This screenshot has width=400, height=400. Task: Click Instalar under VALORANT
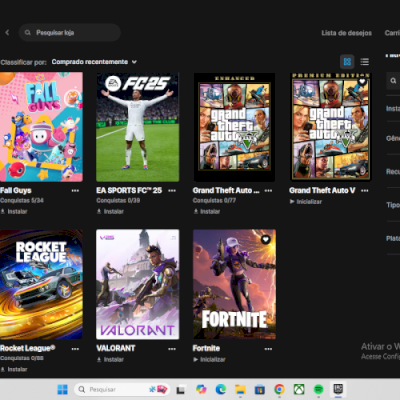point(110,360)
